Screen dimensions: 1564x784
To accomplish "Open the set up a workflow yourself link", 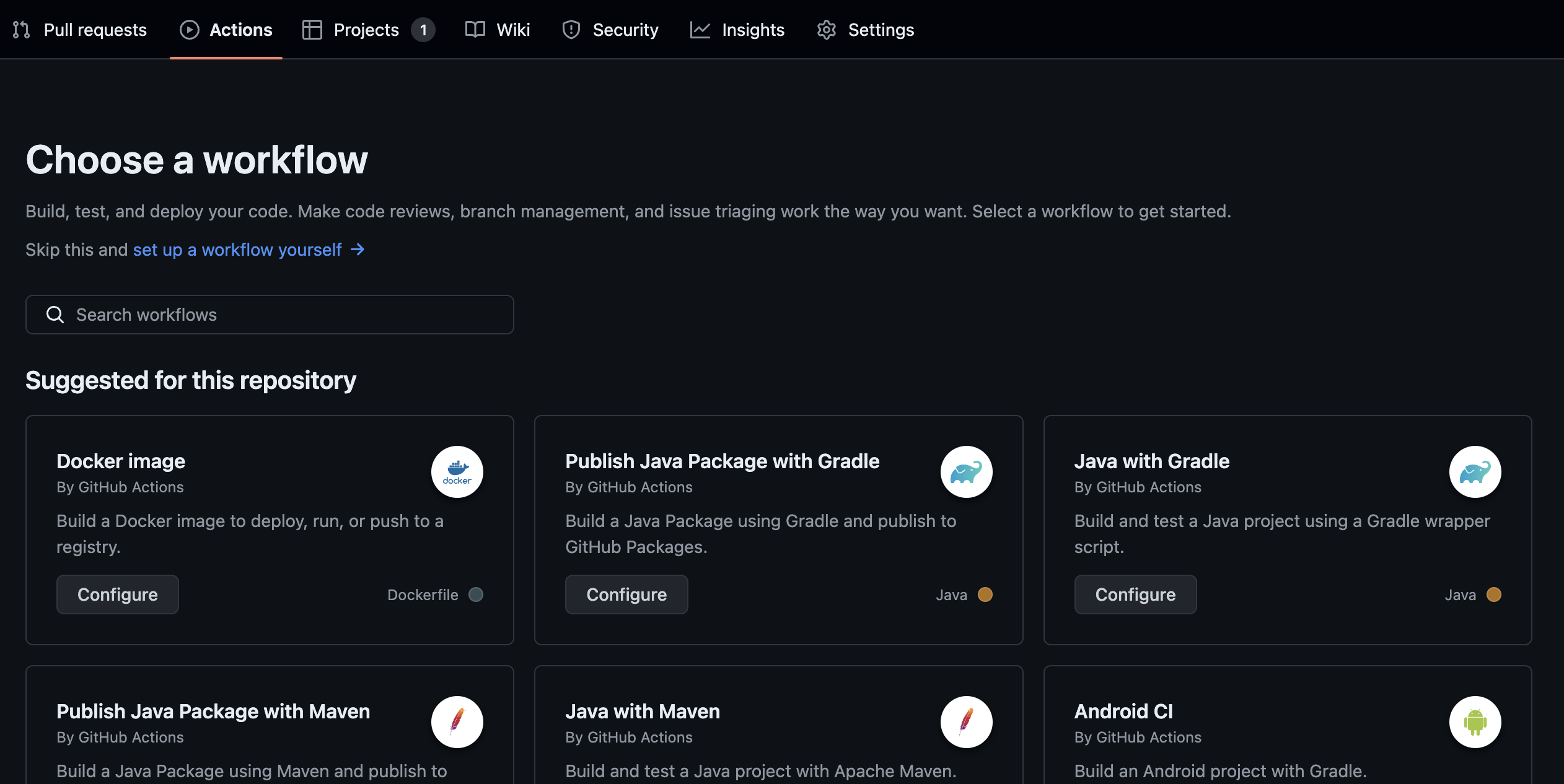I will (x=236, y=250).
